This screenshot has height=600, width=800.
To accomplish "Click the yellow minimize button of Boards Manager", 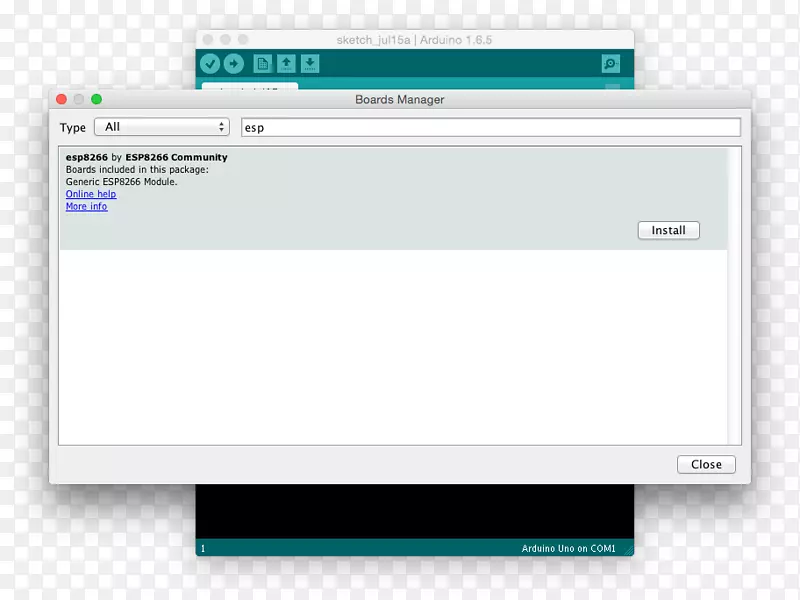I will (x=79, y=99).
